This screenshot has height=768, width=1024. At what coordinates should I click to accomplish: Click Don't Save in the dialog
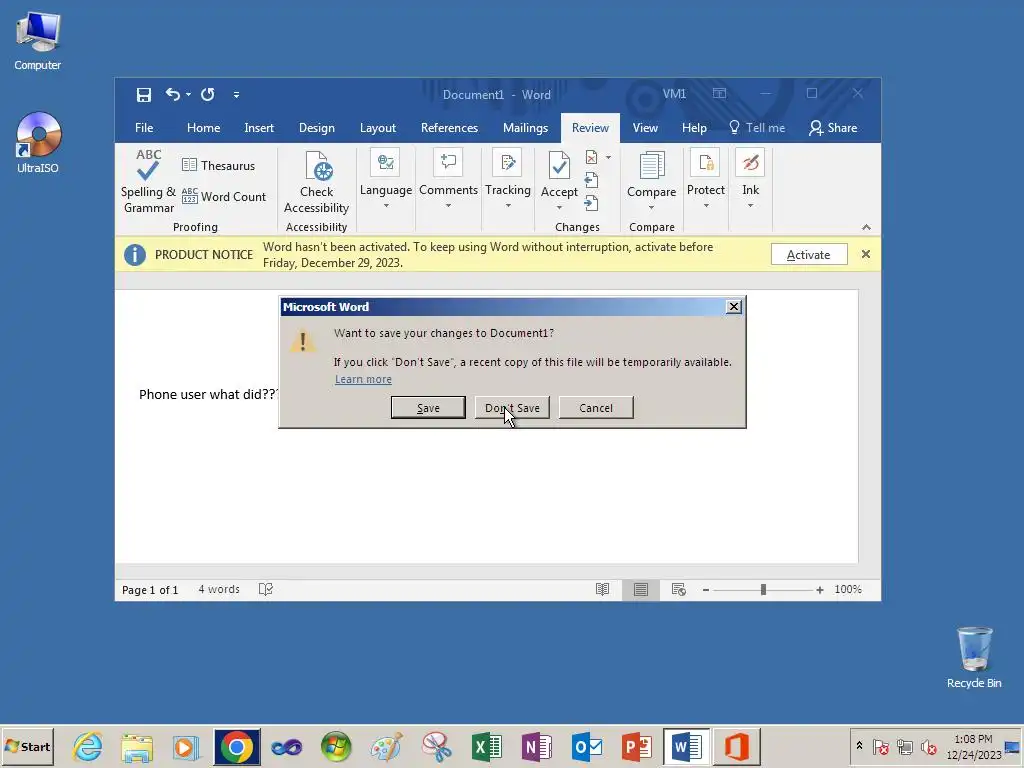tap(512, 408)
